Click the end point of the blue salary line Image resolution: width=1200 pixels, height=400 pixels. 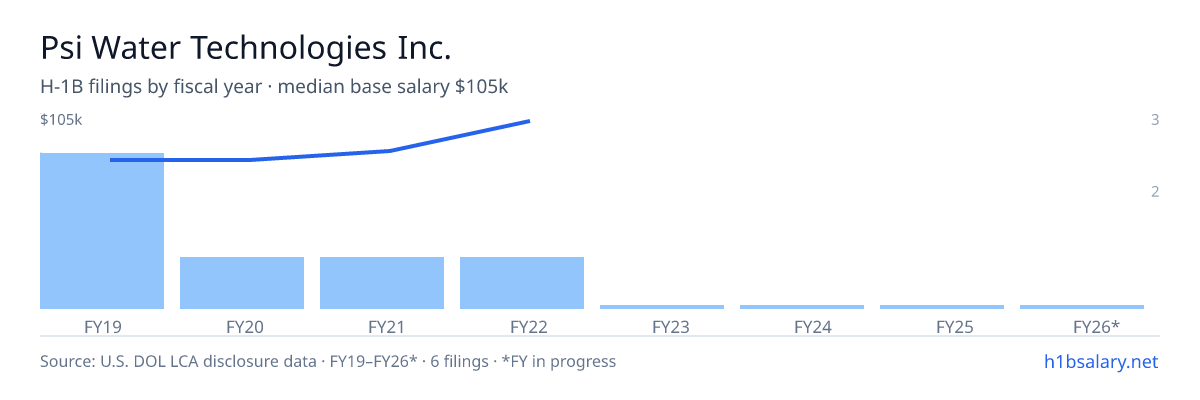point(529,121)
